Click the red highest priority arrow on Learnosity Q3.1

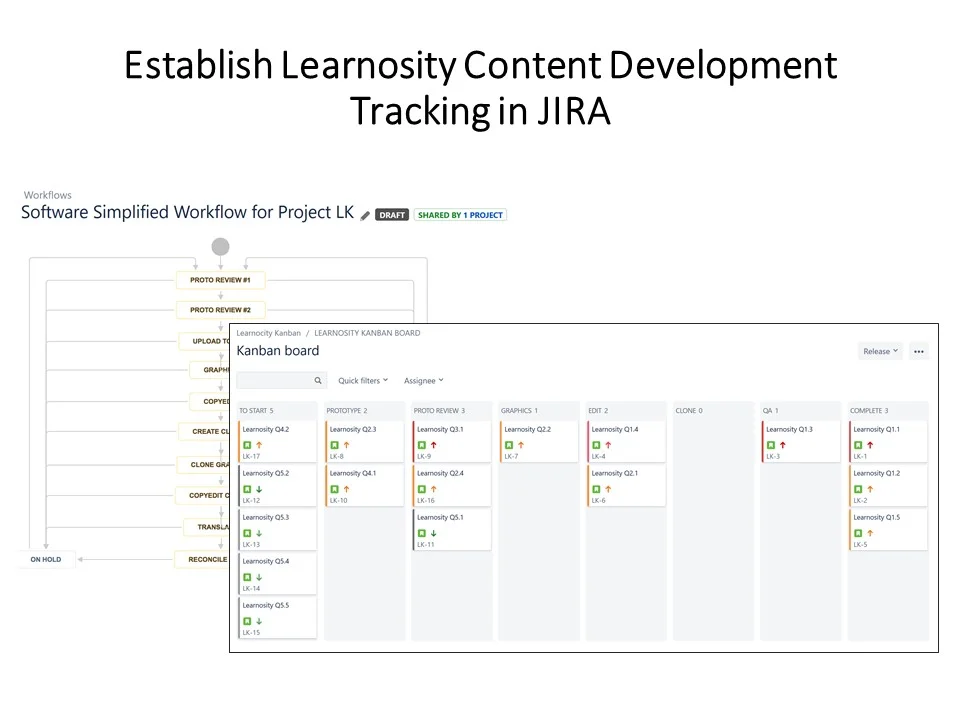(x=433, y=445)
